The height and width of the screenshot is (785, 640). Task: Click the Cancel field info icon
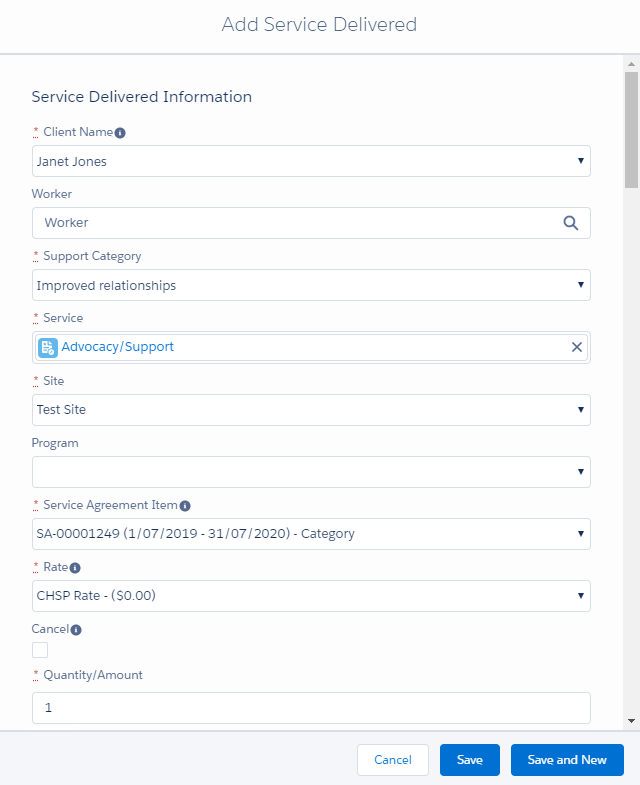point(76,630)
